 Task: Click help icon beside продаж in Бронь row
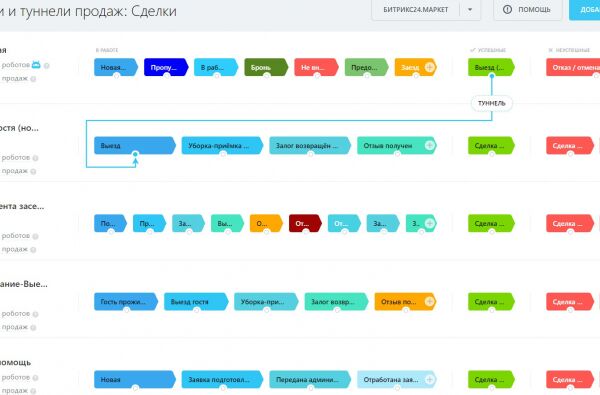tap(33, 79)
